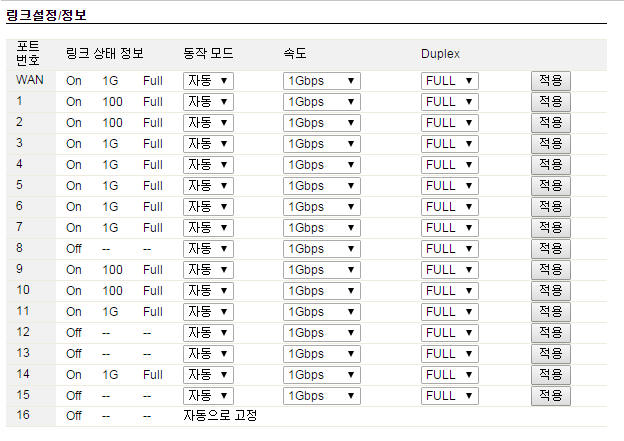Image resolution: width=624 pixels, height=441 pixels.
Task: Apply settings for port 7
Action: click(551, 228)
